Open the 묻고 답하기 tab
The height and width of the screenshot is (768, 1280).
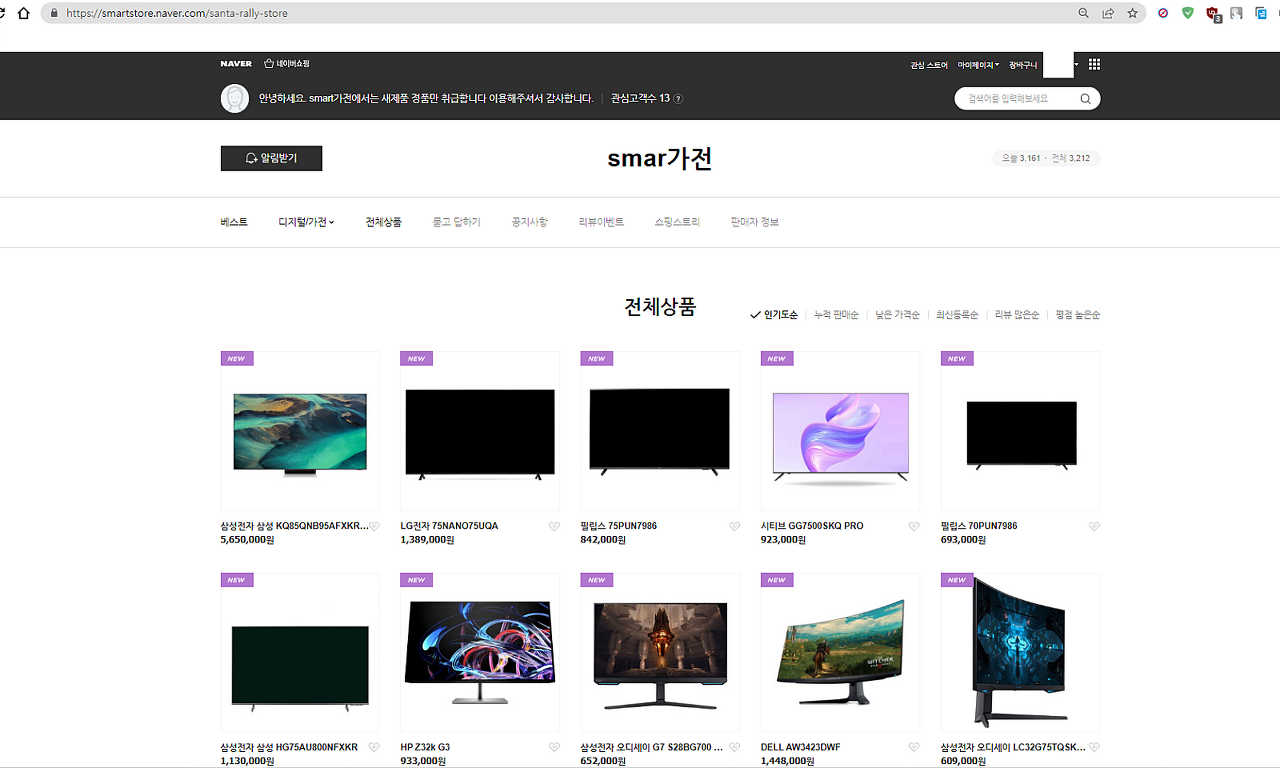pyautogui.click(x=456, y=222)
